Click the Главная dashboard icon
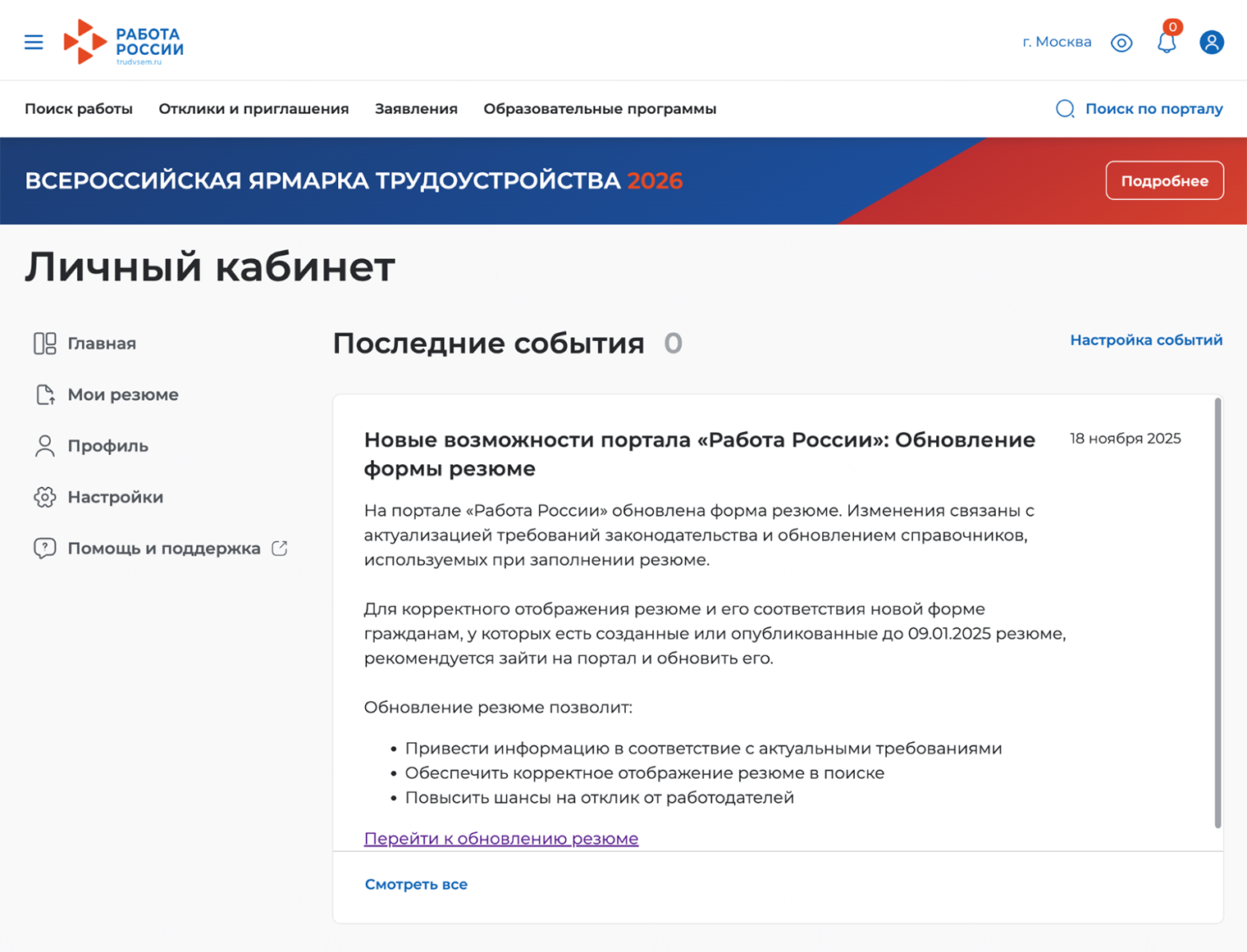Viewport: 1247px width, 952px height. point(45,344)
